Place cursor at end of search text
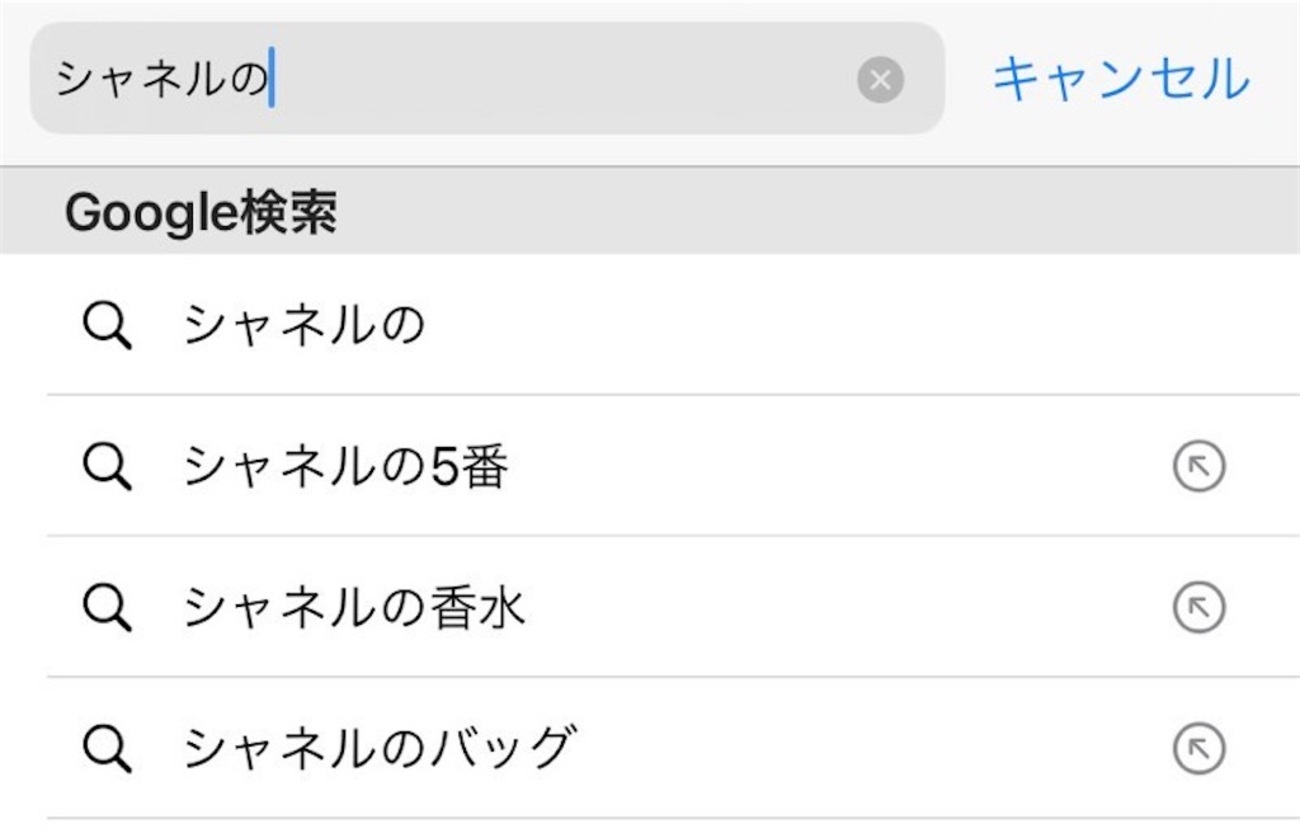 coord(273,80)
